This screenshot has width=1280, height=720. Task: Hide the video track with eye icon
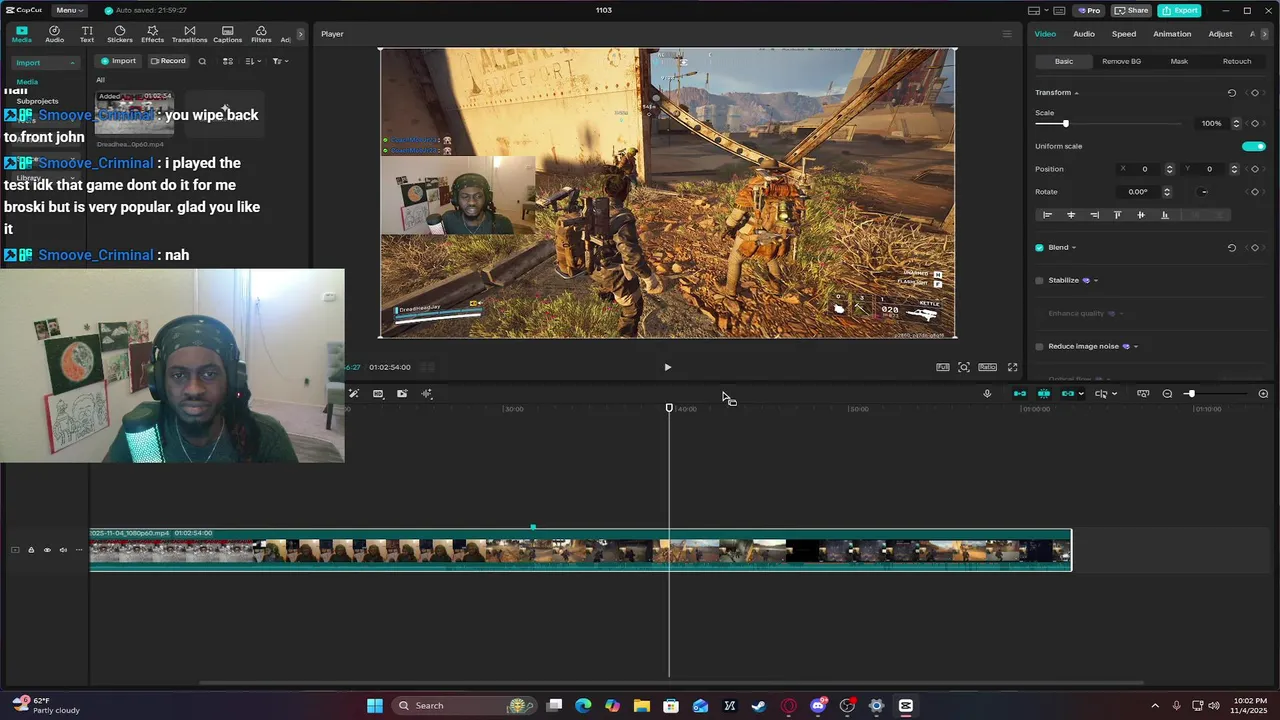pos(47,550)
